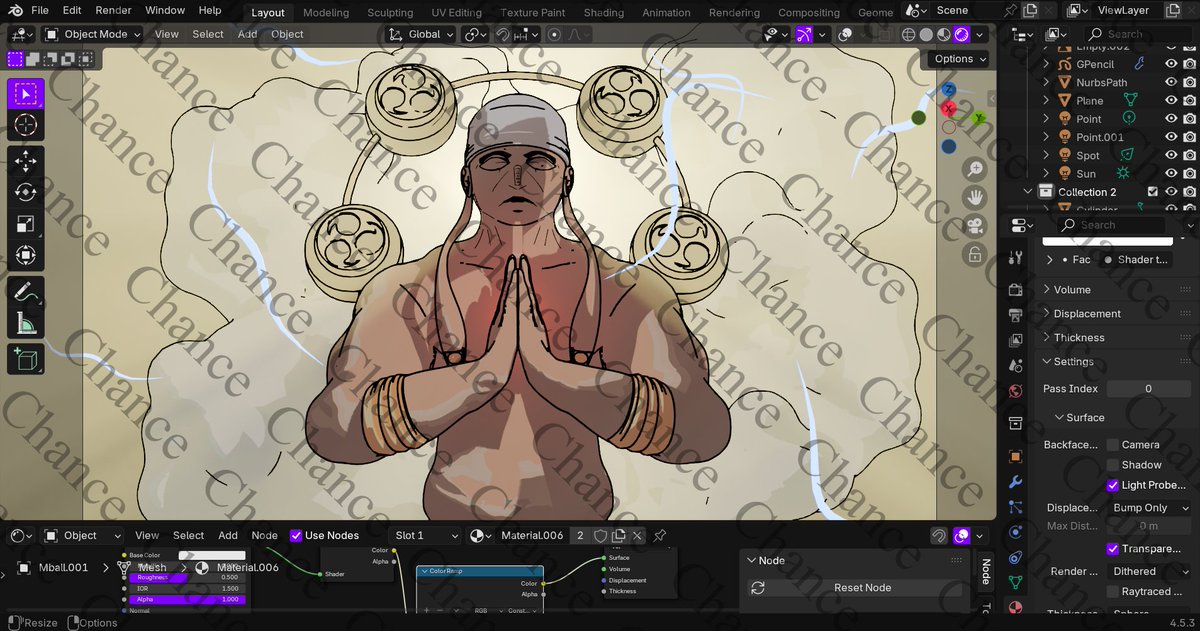Image resolution: width=1200 pixels, height=631 pixels.
Task: Open Render Method Dithered dropdown
Action: coord(1149,571)
